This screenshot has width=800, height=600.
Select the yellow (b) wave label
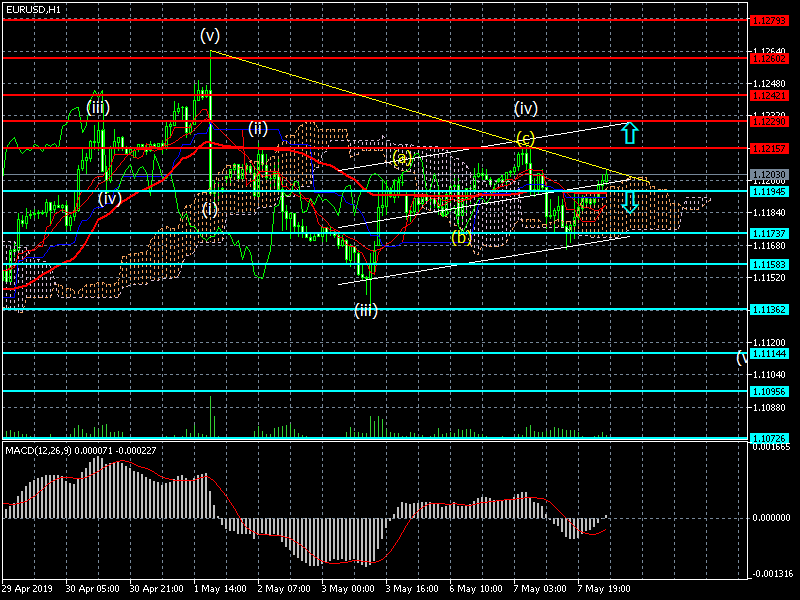coord(460,237)
